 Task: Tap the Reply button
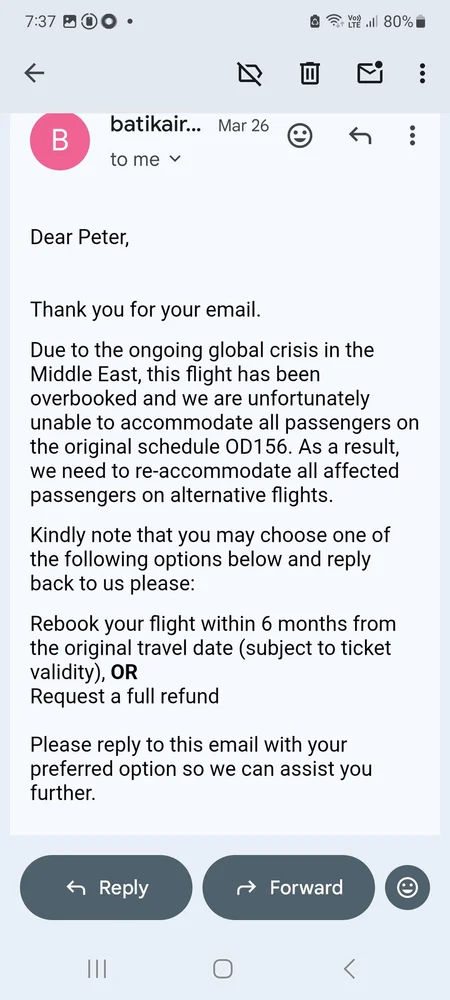tap(106, 887)
